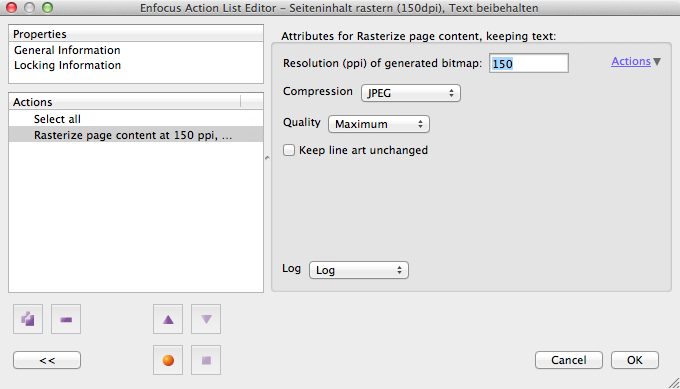Open the Quality Maximum dropdown
The image size is (680, 389).
(379, 124)
